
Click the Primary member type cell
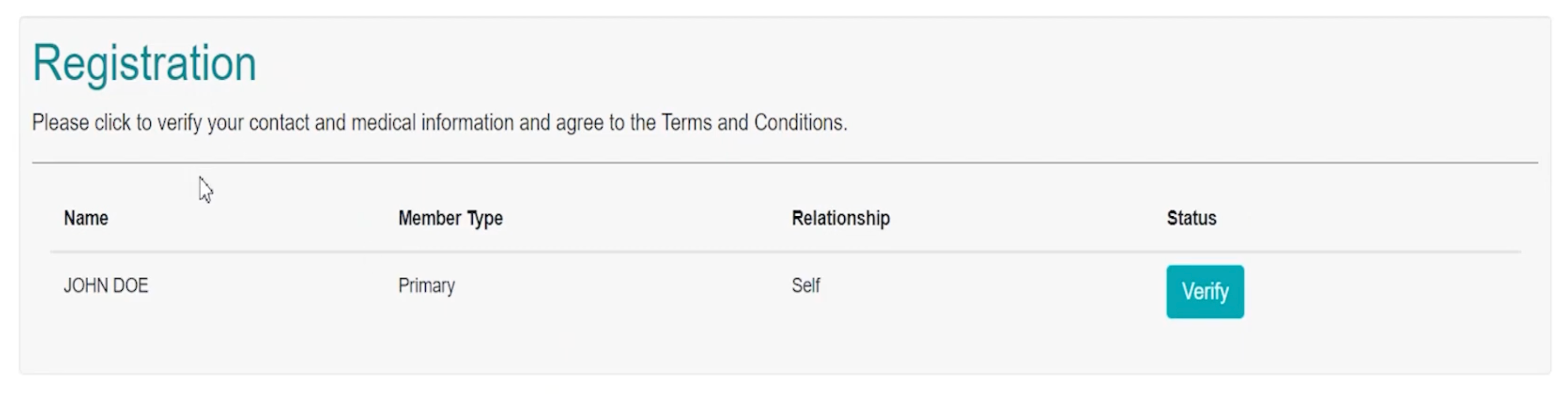pyautogui.click(x=426, y=285)
